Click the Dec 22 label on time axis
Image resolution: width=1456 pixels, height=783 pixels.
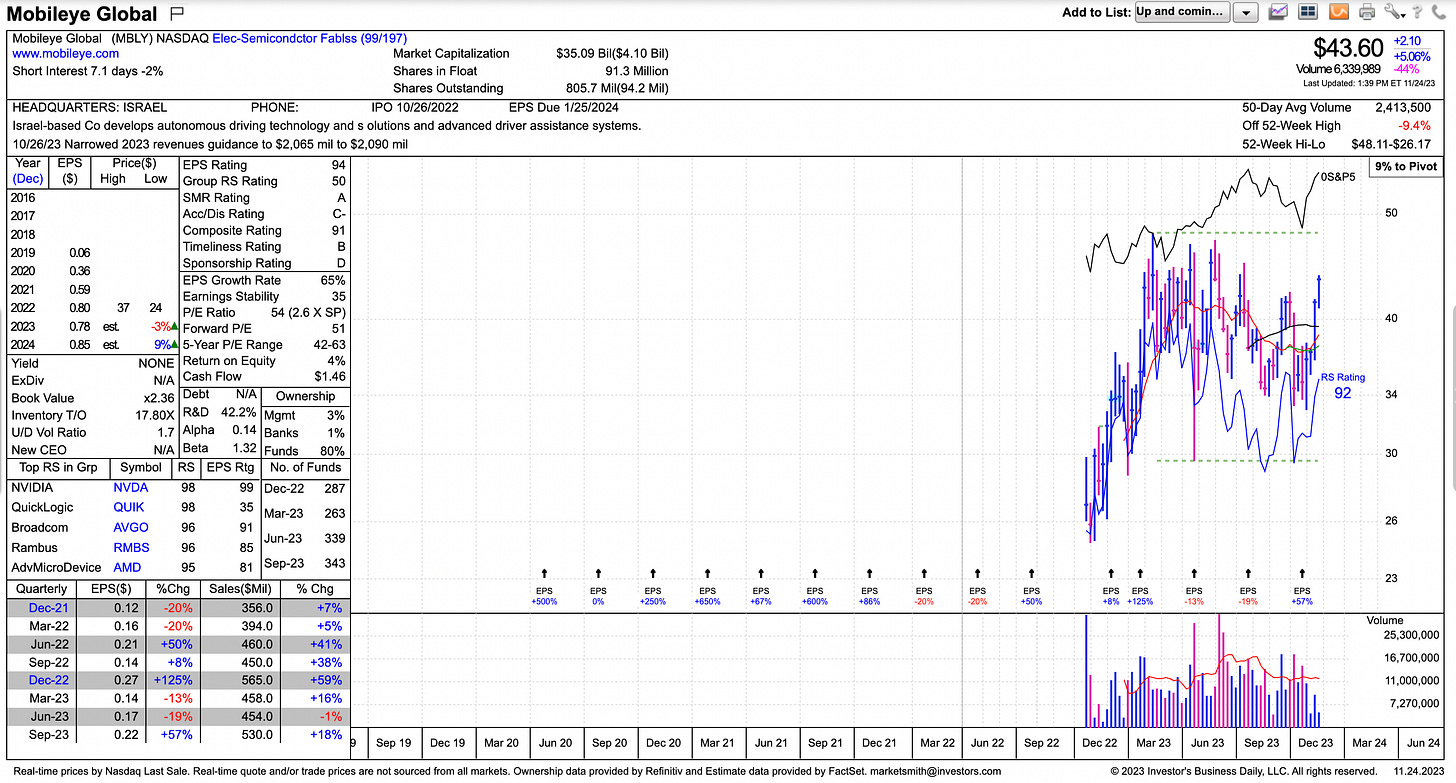1099,743
